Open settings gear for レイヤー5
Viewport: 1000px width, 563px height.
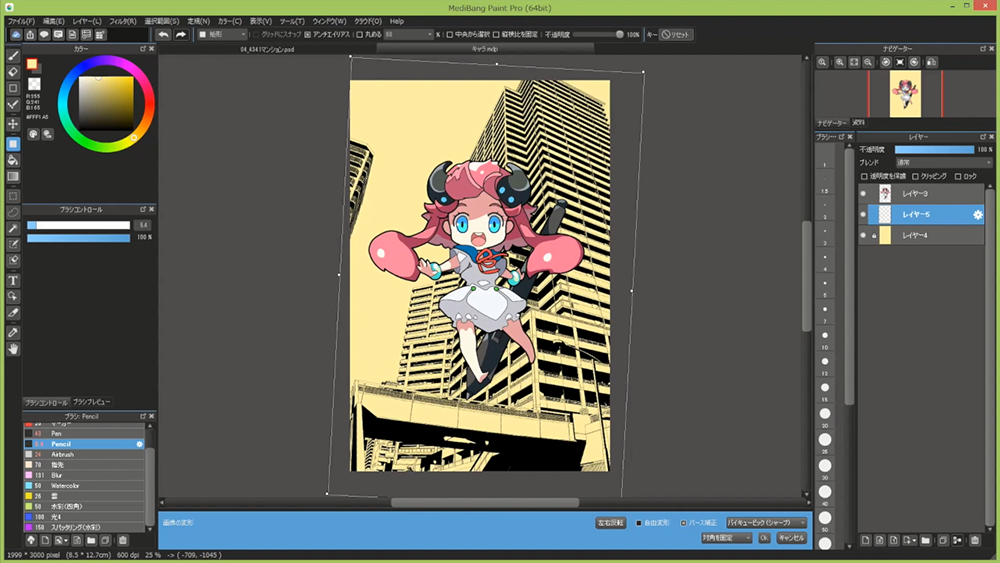point(978,215)
